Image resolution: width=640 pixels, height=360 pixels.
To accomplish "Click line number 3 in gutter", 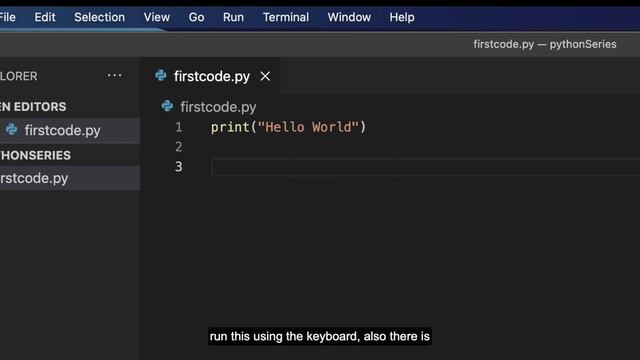I will coord(179,167).
